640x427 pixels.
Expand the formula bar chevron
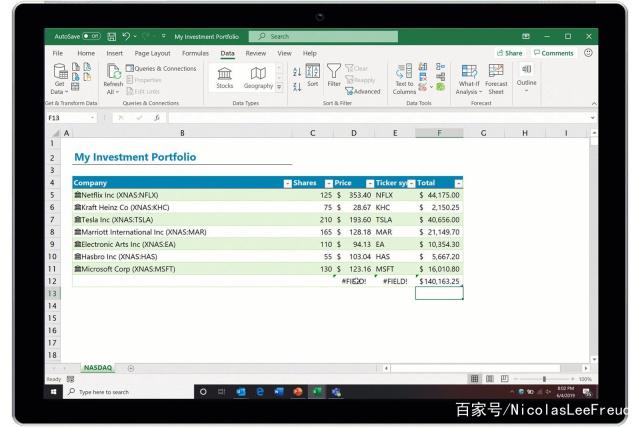click(592, 118)
